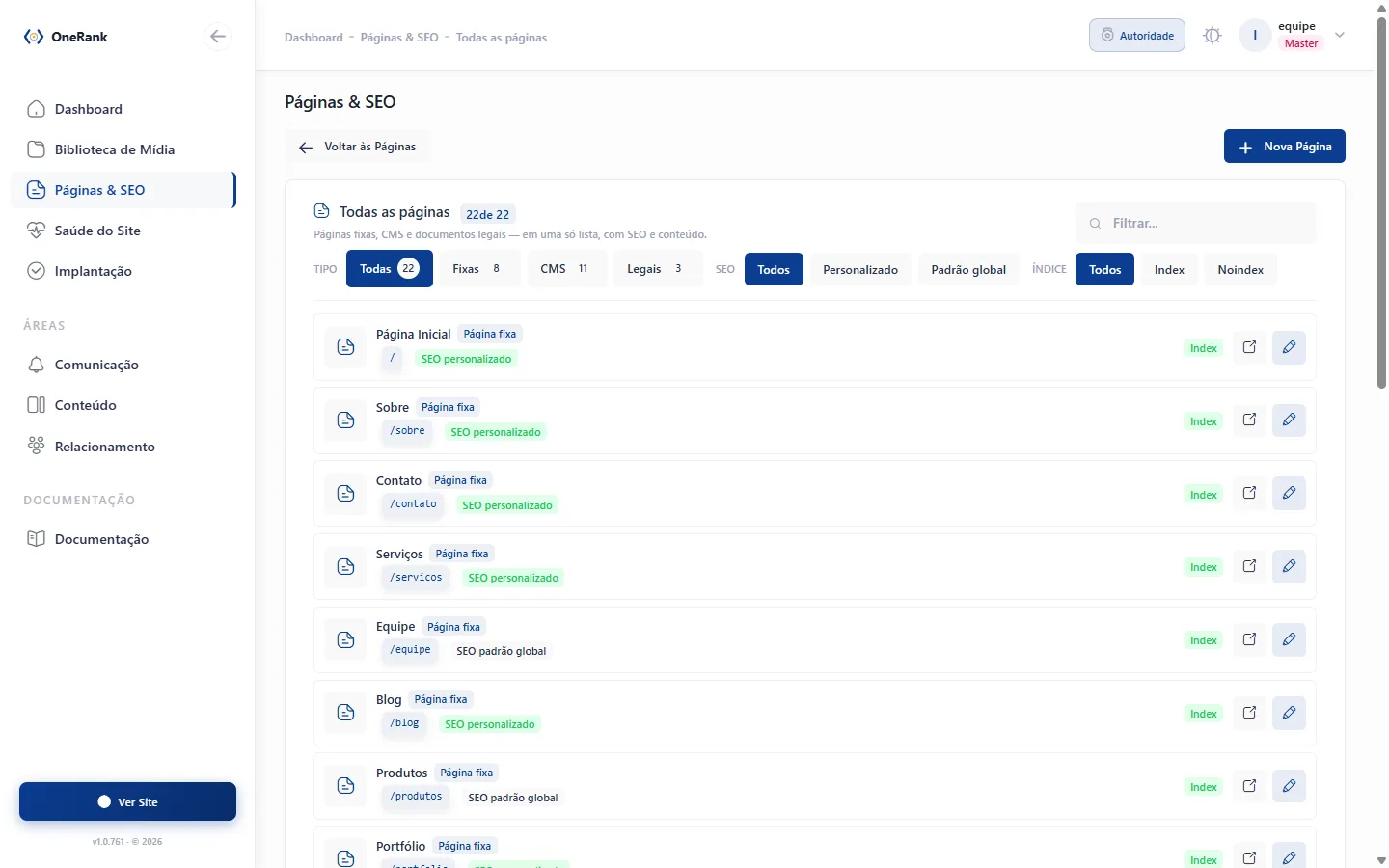This screenshot has width=1389, height=868.
Task: Toggle the light/dark theme sun icon
Action: 1212,36
